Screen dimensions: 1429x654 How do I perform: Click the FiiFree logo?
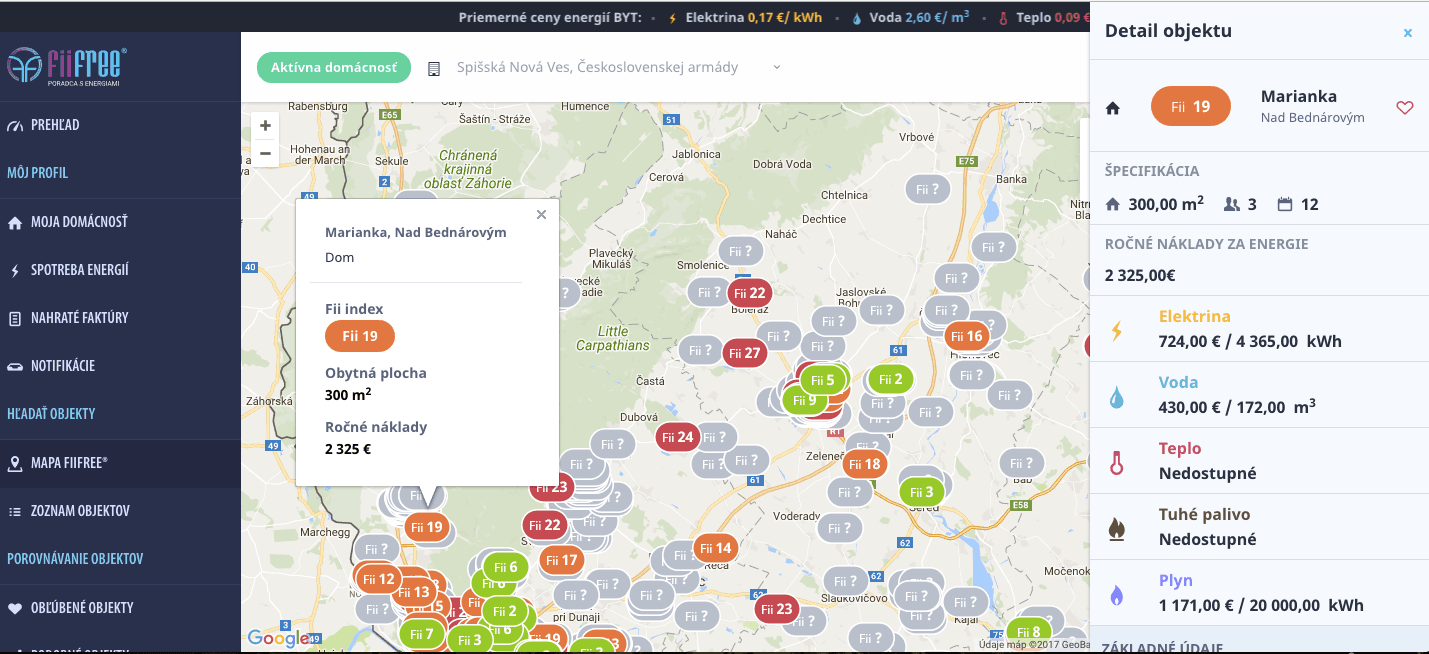(x=65, y=66)
